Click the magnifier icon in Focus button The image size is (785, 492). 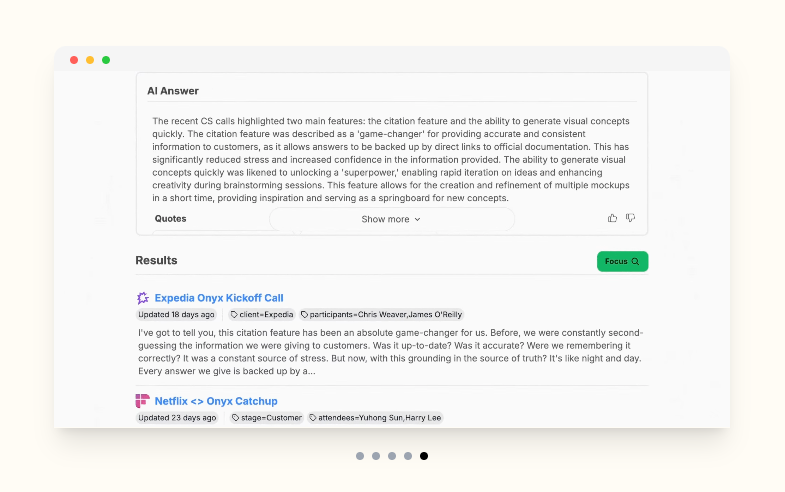click(635, 261)
